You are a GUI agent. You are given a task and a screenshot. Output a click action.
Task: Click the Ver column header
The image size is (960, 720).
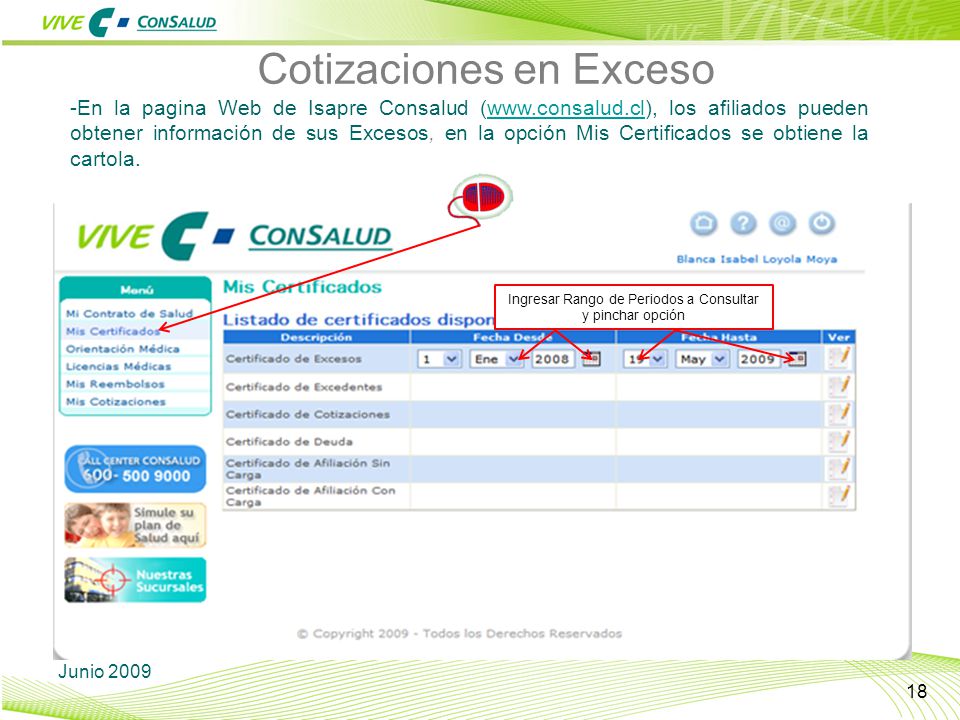click(x=838, y=337)
